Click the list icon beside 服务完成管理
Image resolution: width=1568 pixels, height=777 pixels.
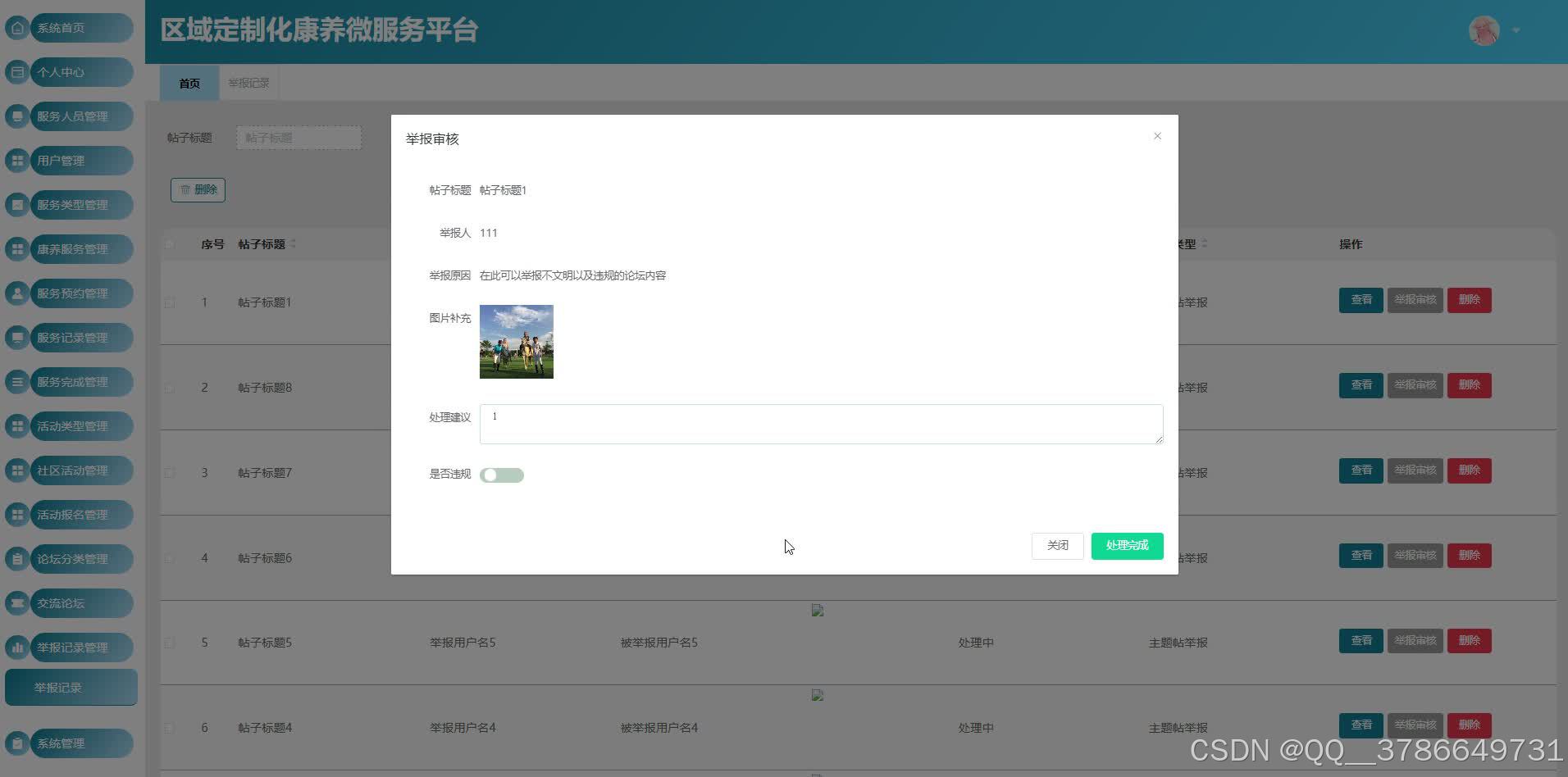coord(17,382)
